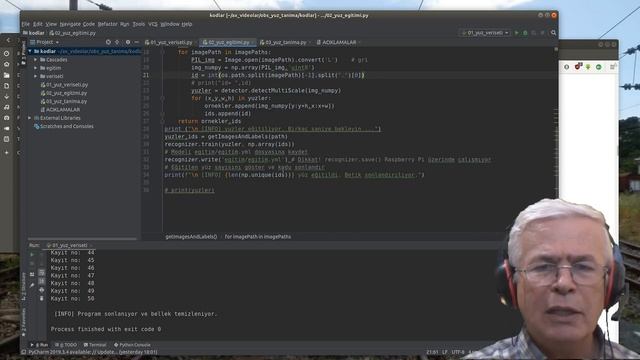
Task: Switch to 01_yuz_verisell.py editor tab
Action: click(x=169, y=42)
